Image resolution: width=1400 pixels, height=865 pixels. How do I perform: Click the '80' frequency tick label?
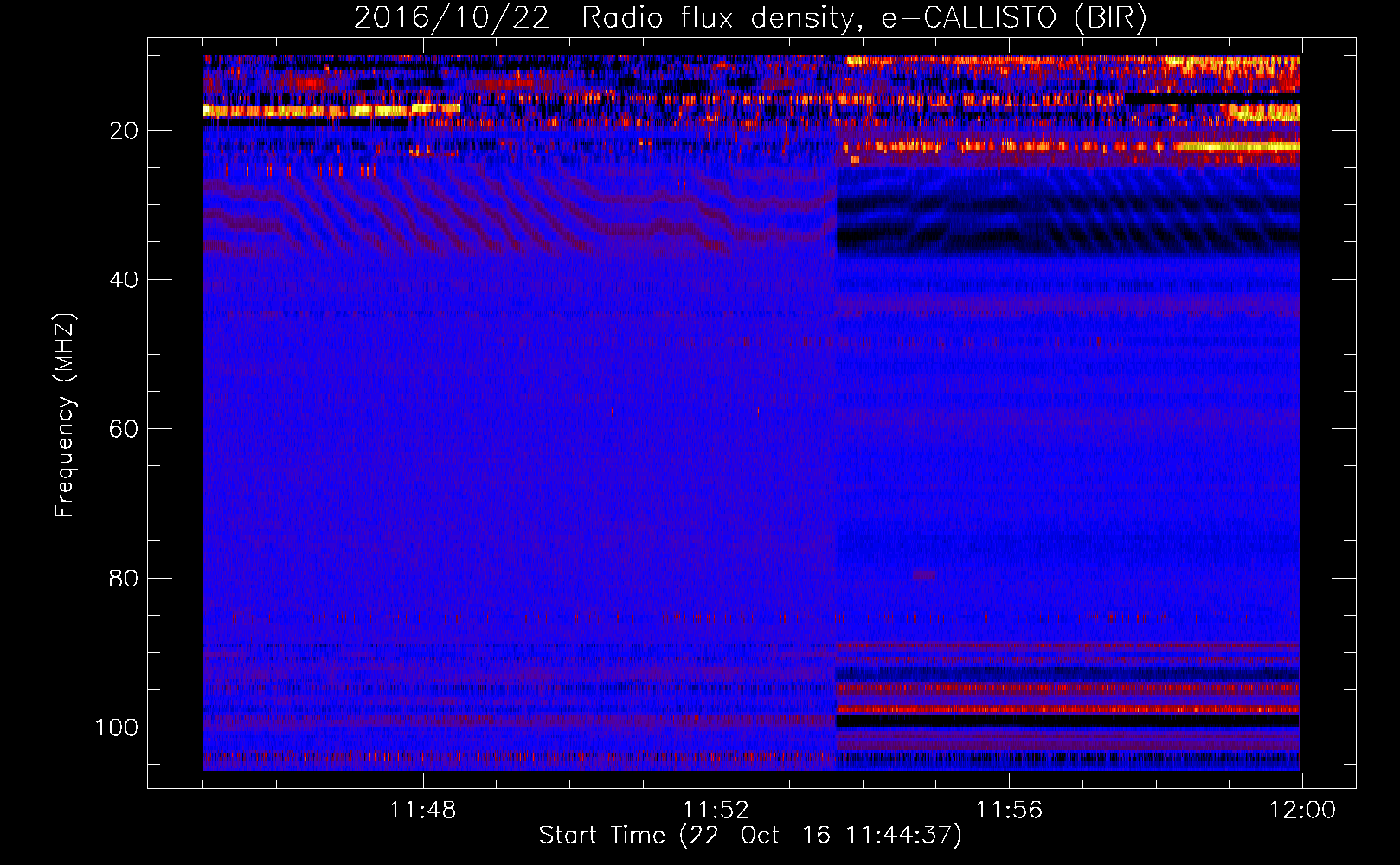(124, 578)
